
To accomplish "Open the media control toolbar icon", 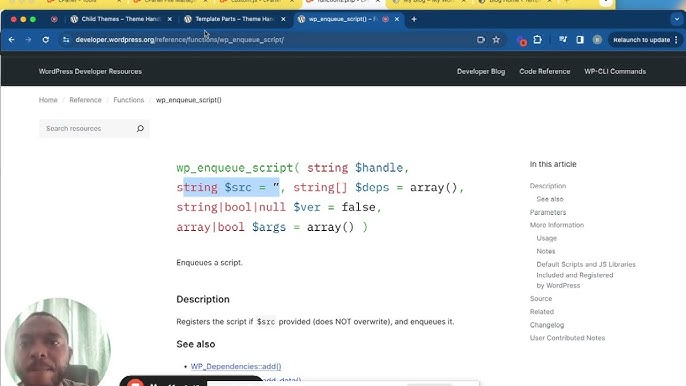I will [x=563, y=40].
